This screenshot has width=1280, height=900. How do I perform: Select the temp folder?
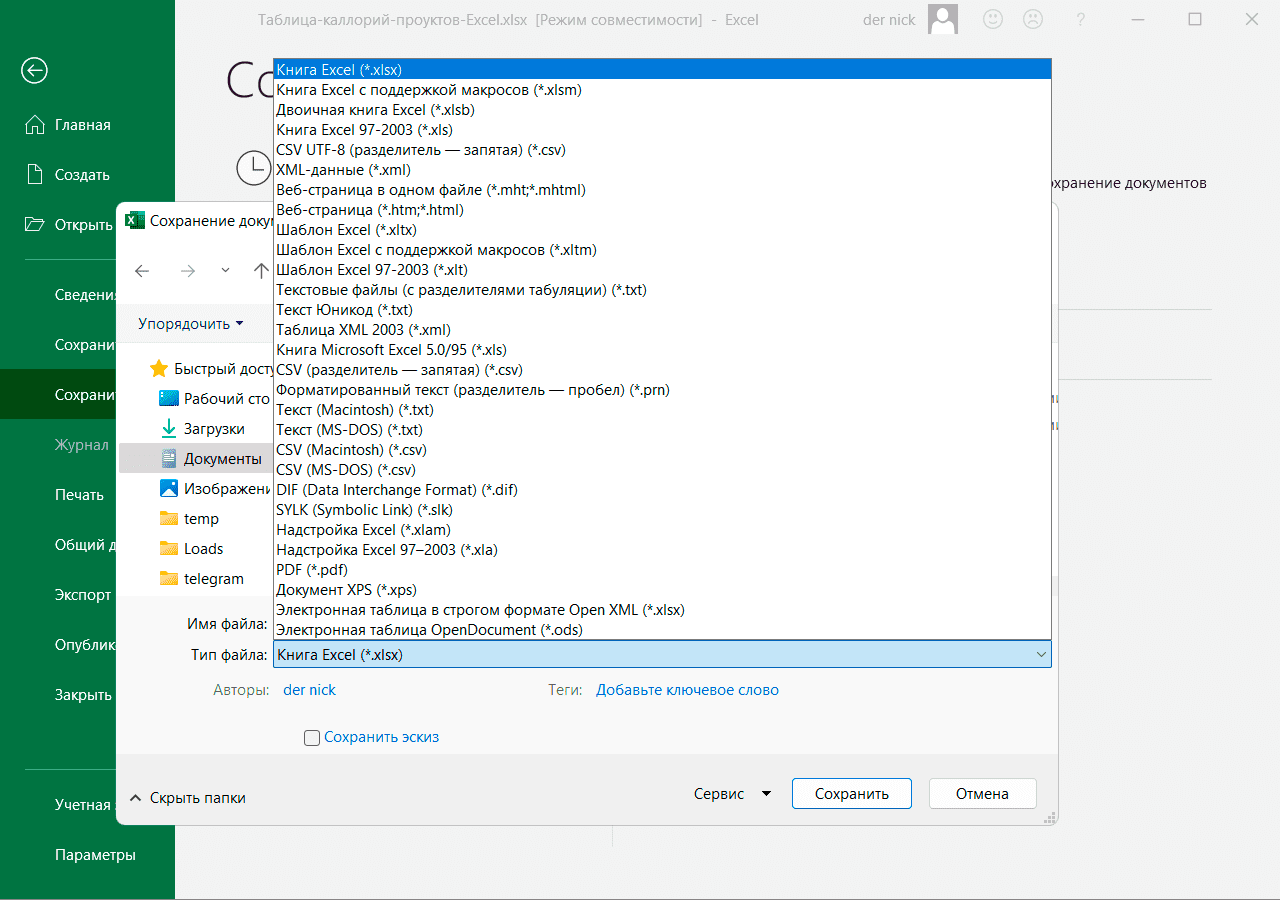(x=190, y=519)
